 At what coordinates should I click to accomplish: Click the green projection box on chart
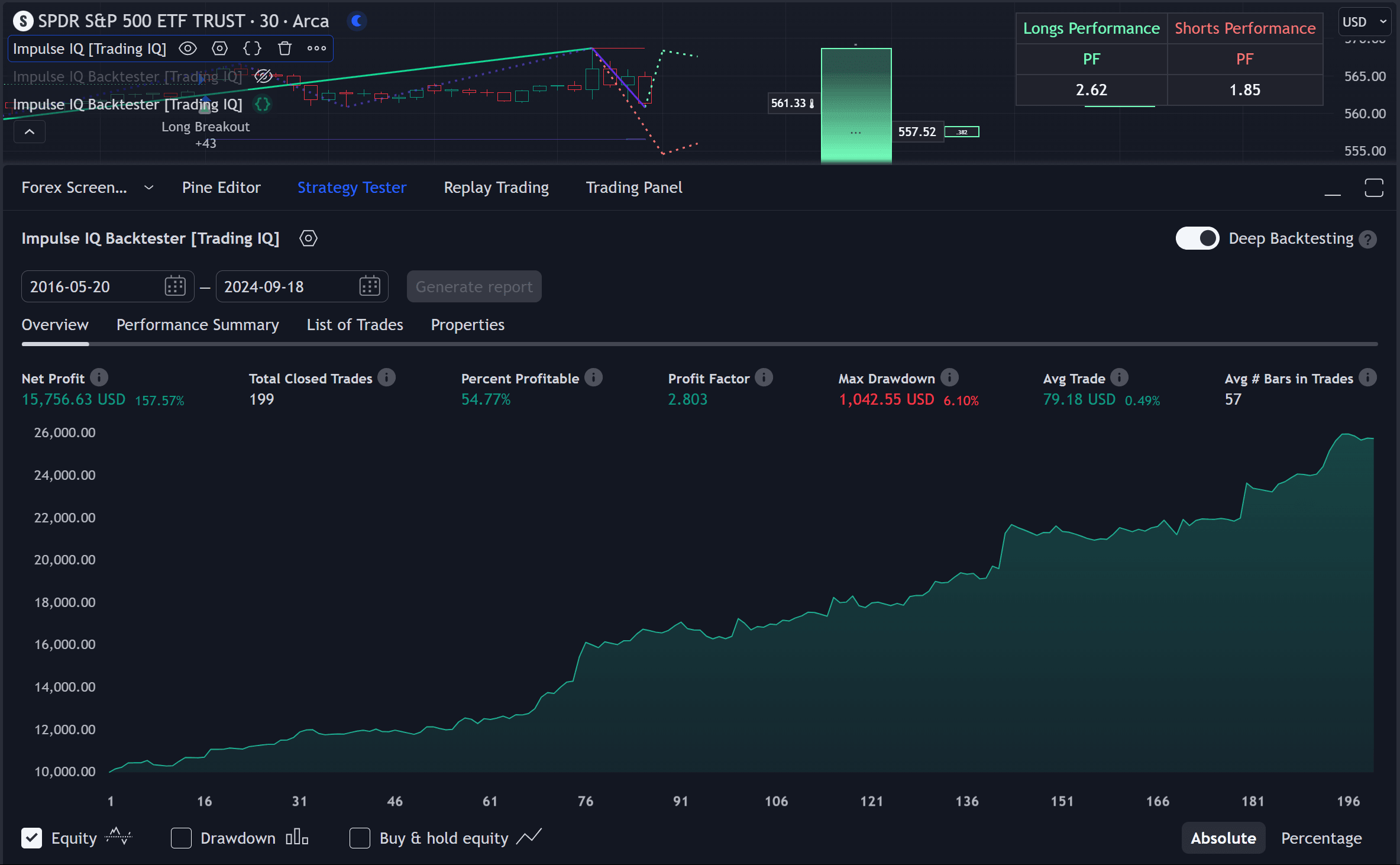point(856,104)
